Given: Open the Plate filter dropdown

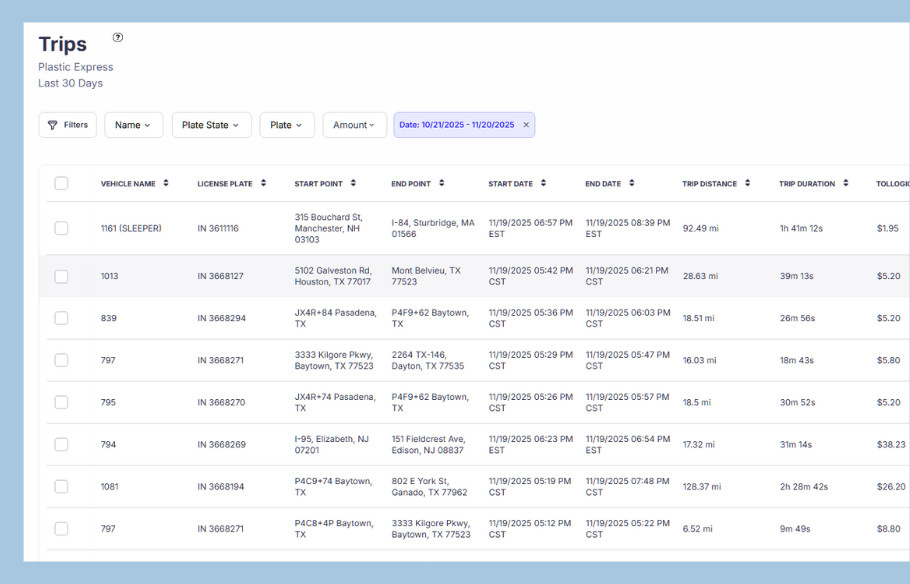Looking at the screenshot, I should [287, 125].
